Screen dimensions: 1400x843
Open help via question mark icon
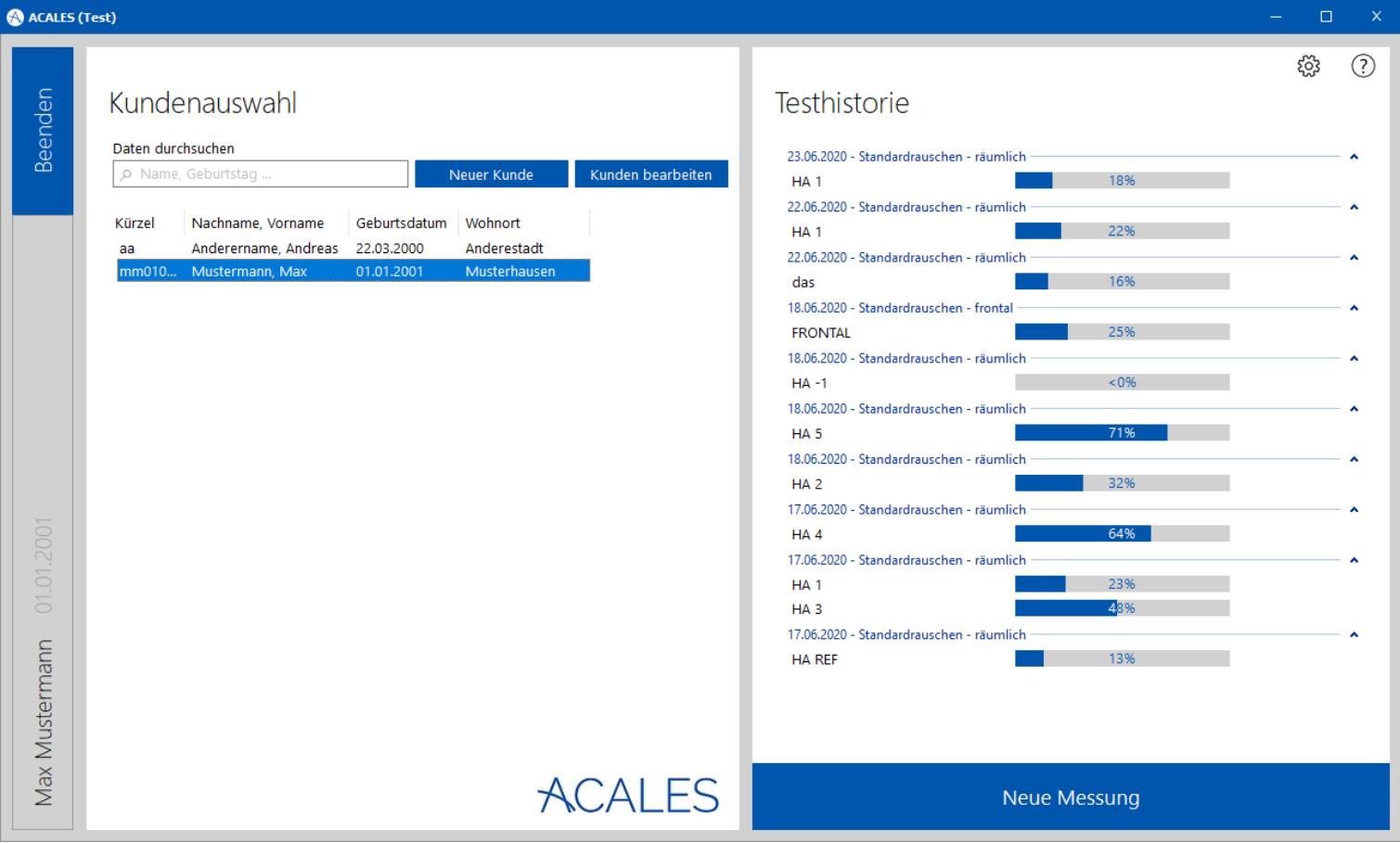click(1362, 66)
